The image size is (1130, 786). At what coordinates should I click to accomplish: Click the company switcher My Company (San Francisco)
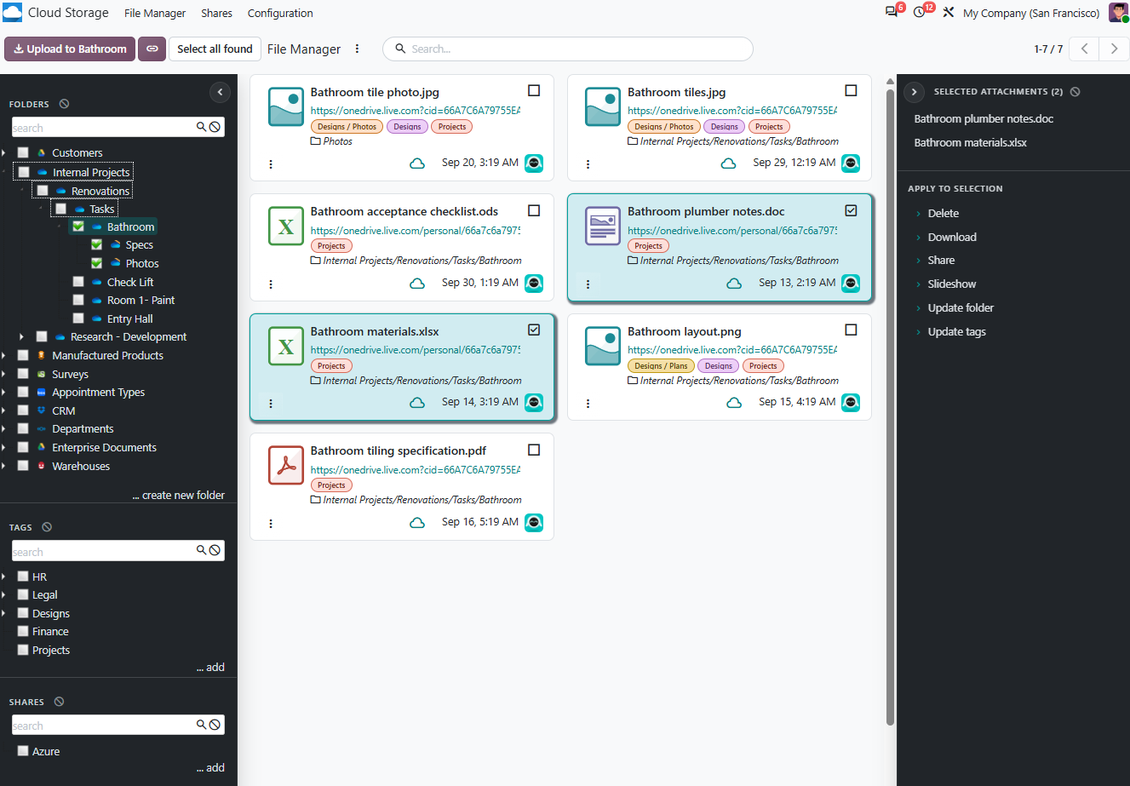click(1031, 13)
